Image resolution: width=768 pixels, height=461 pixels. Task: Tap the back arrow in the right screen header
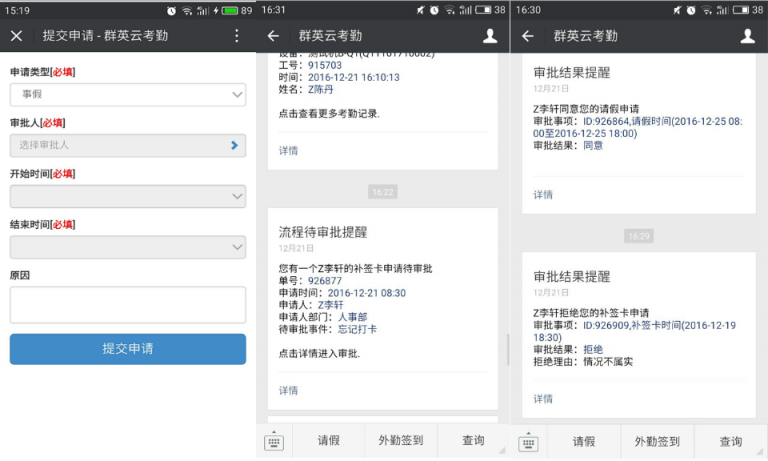(528, 36)
